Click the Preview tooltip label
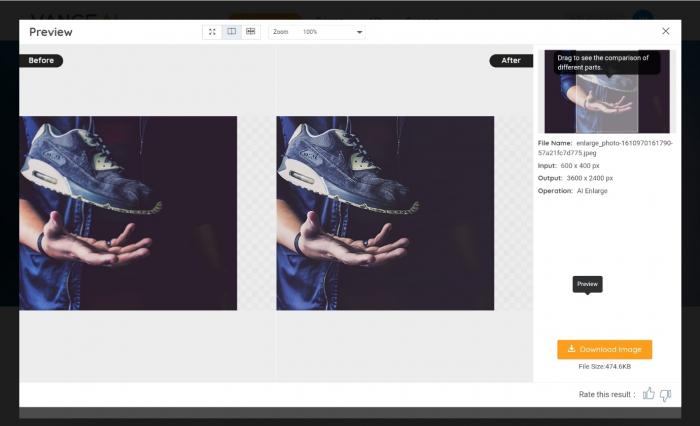The width and height of the screenshot is (700, 426). pos(588,284)
